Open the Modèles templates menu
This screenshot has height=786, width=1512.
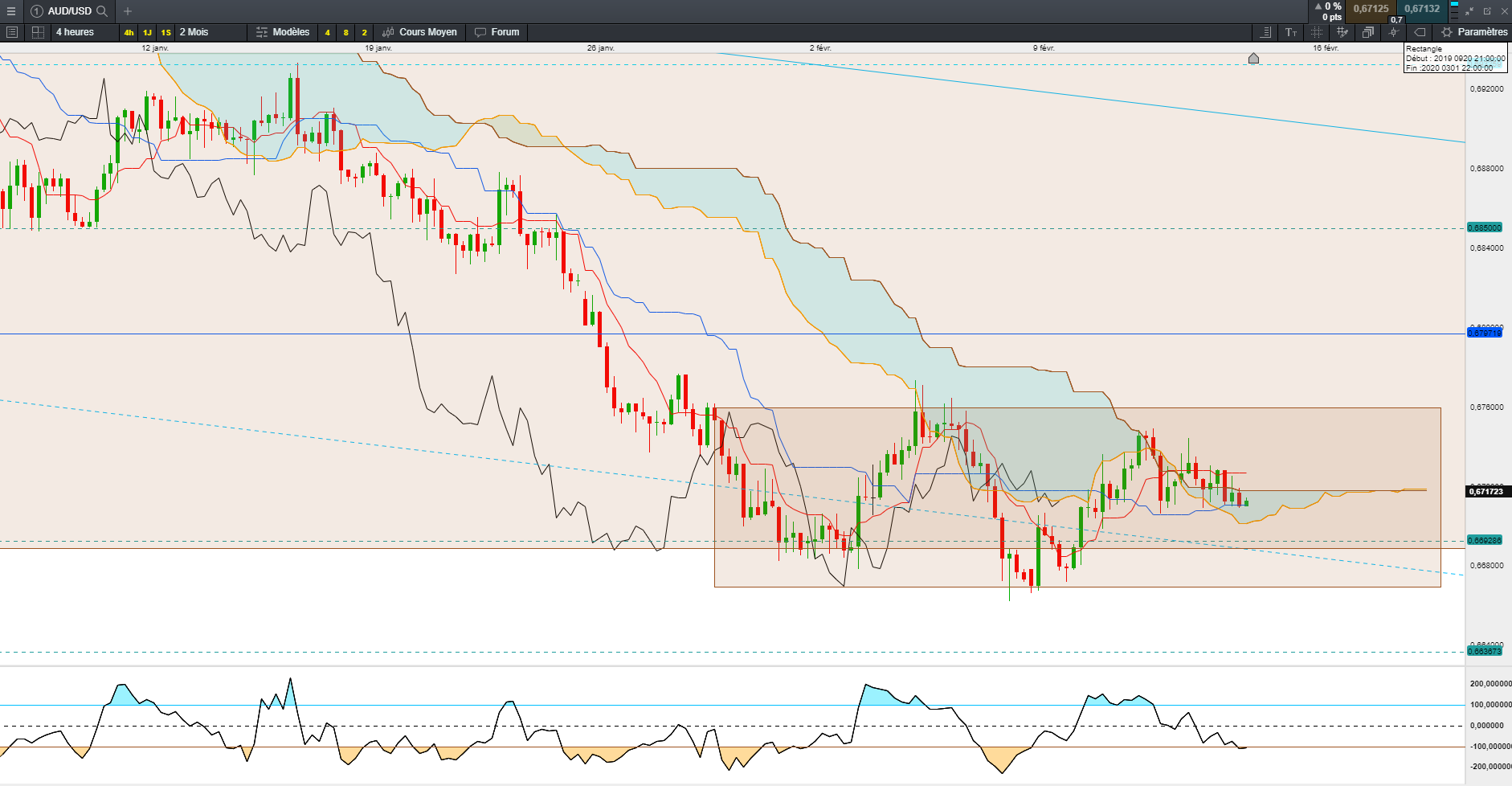(x=283, y=32)
